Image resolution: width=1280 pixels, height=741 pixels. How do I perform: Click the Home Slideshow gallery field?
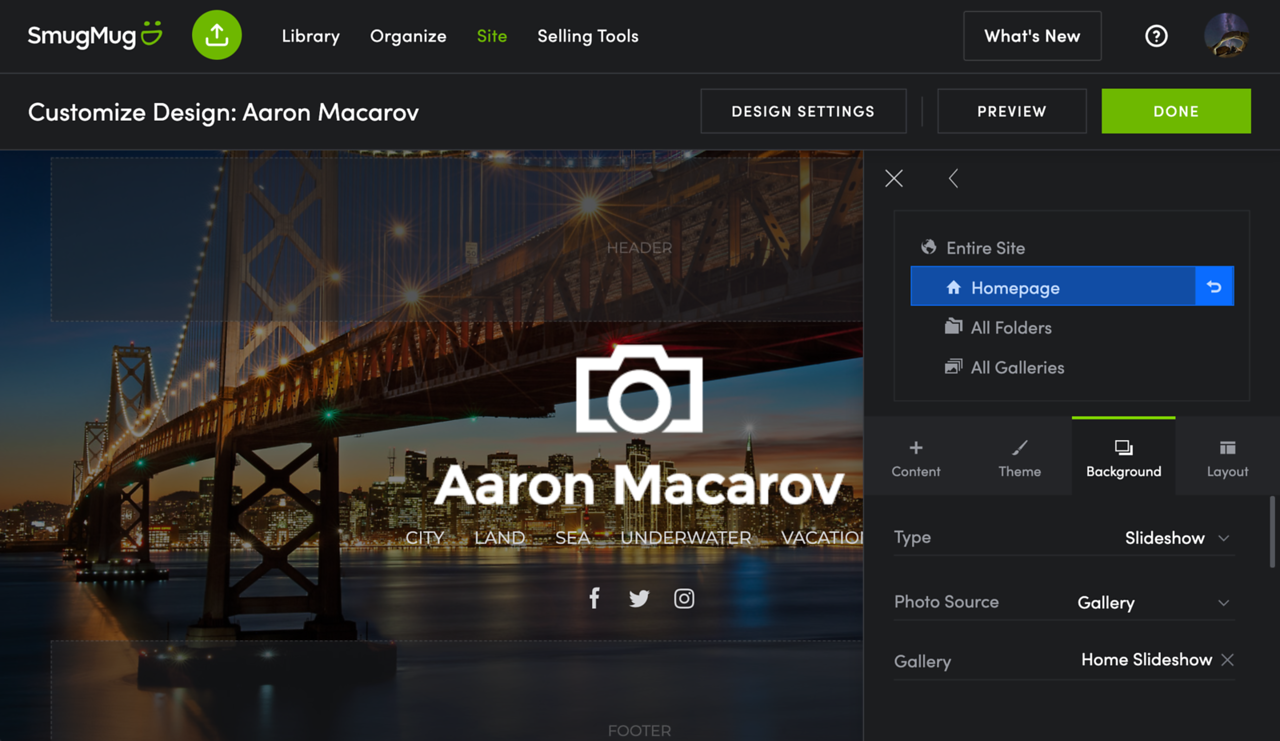click(x=1146, y=660)
